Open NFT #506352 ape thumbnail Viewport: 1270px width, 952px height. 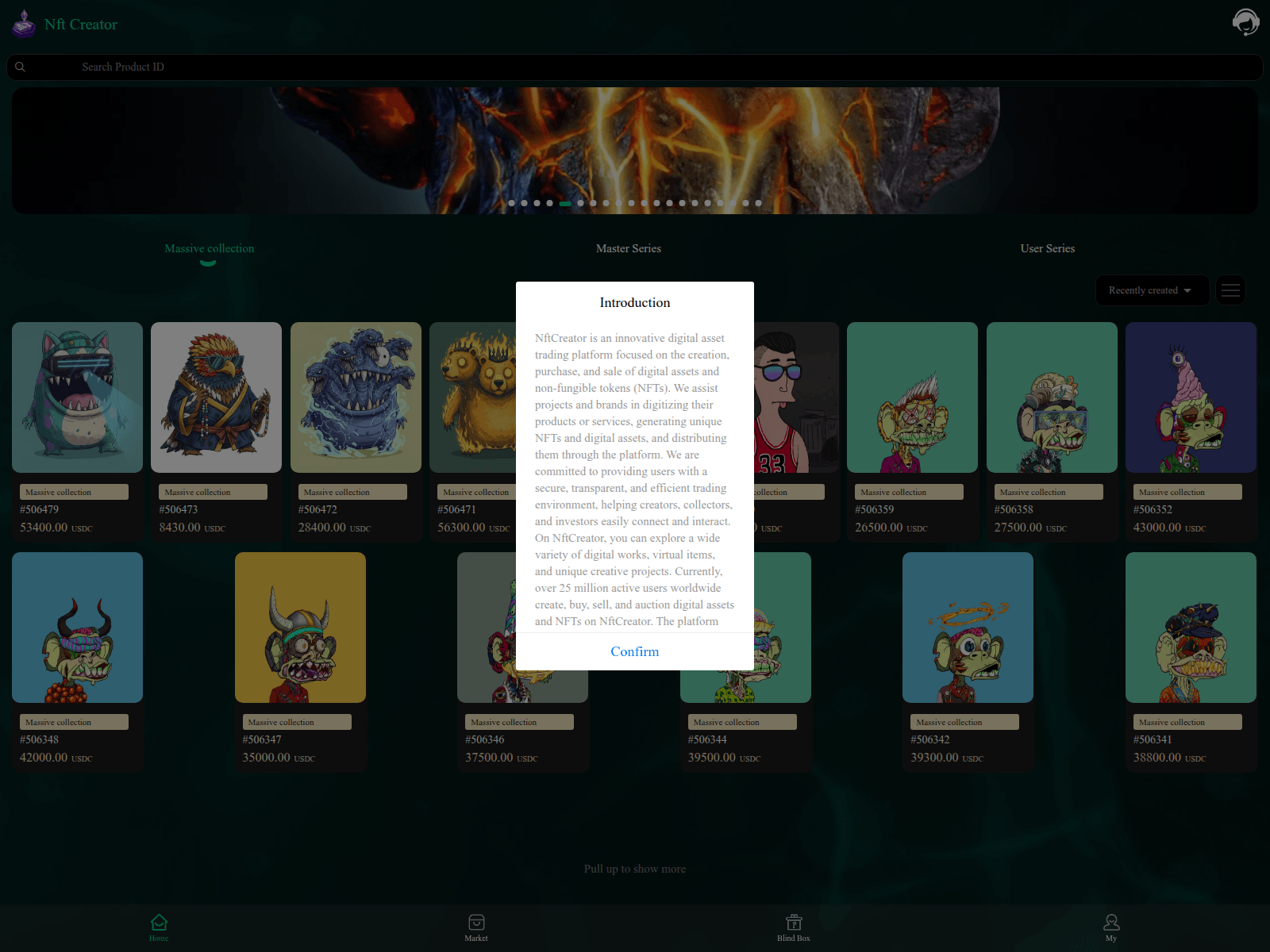click(1190, 397)
